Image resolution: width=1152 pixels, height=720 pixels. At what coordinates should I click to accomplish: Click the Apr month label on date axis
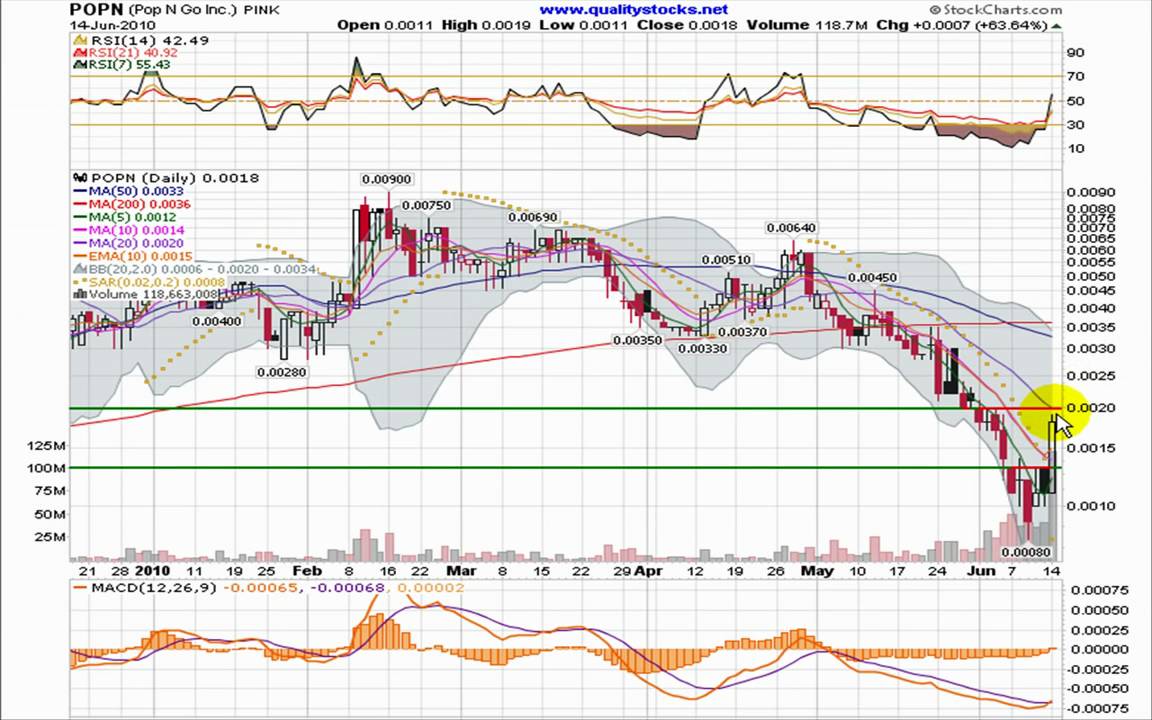[649, 571]
